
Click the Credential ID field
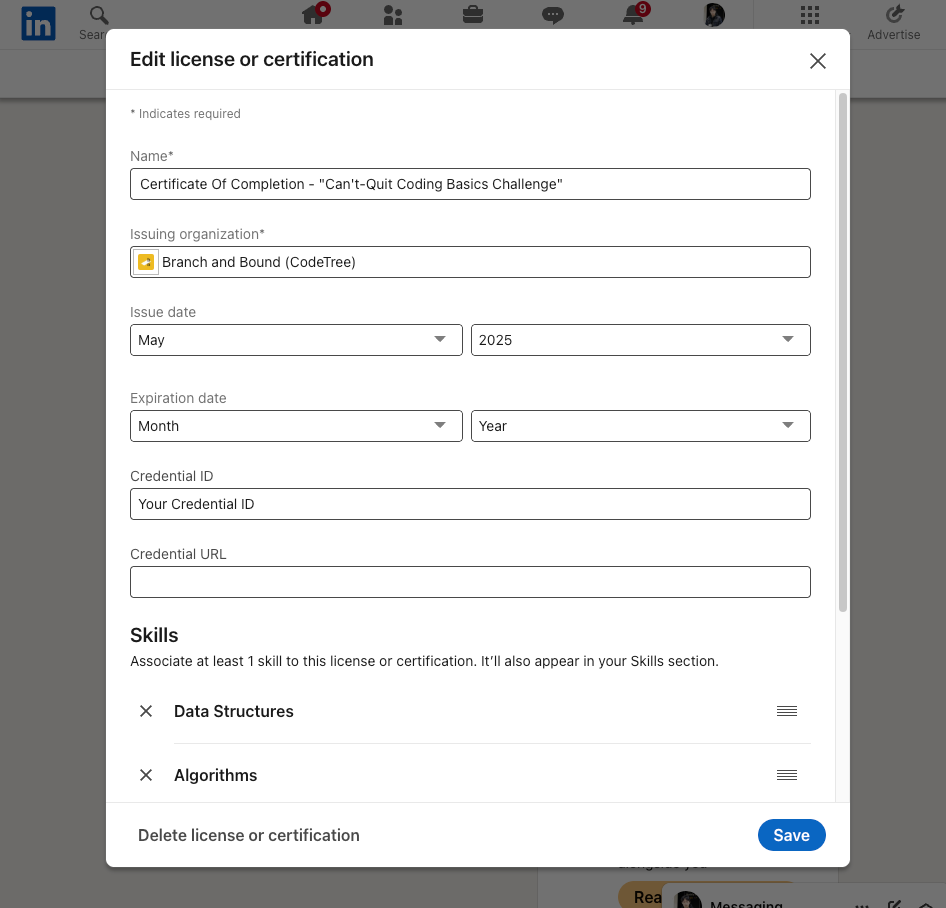[x=470, y=504]
